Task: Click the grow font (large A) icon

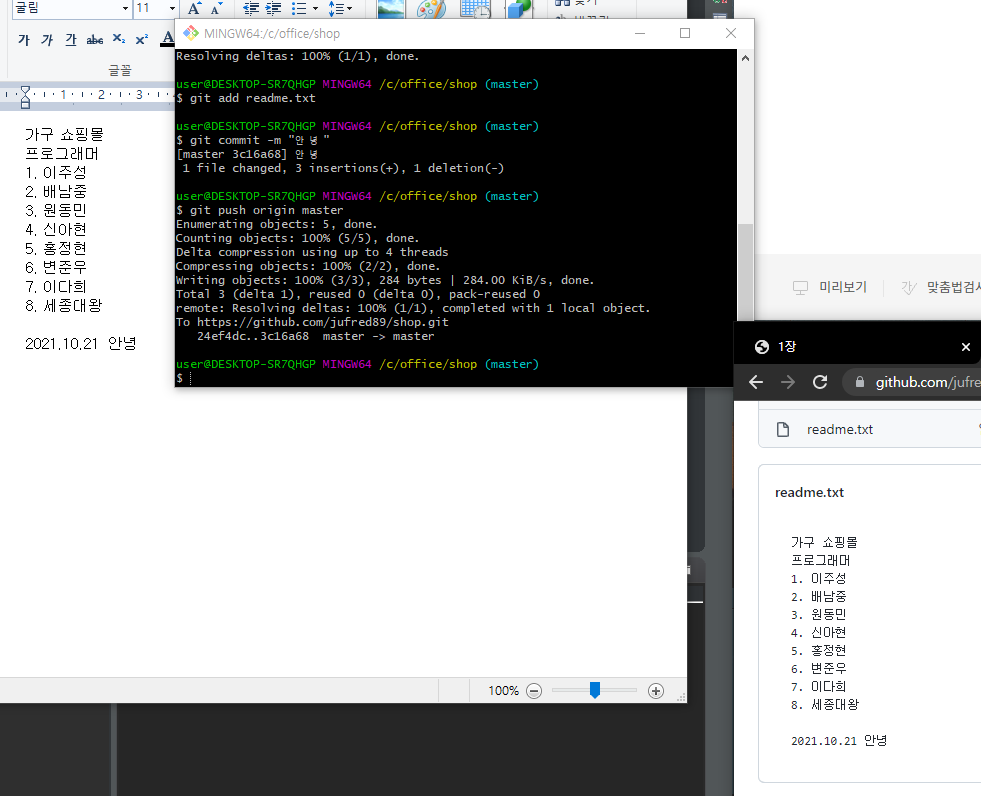Action: 195,8
